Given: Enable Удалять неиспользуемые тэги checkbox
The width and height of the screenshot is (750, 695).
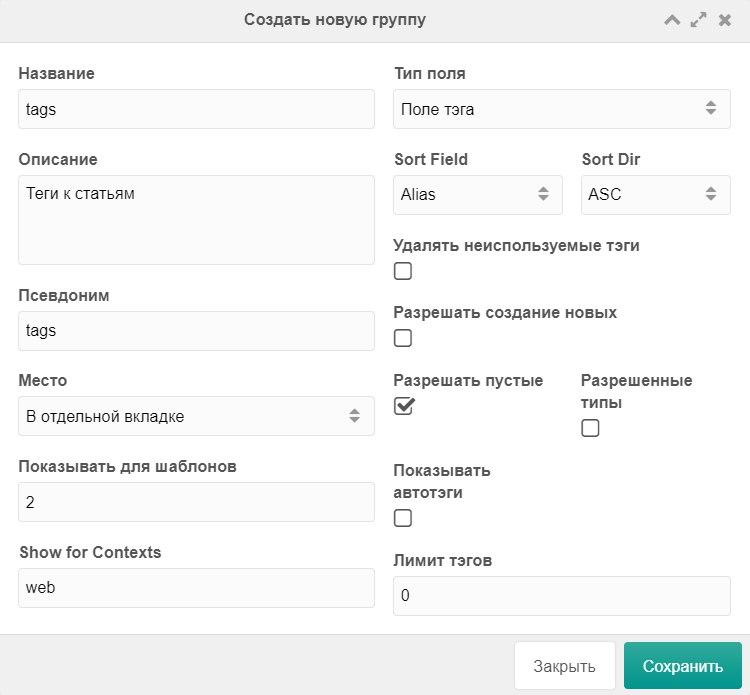Looking at the screenshot, I should (403, 271).
